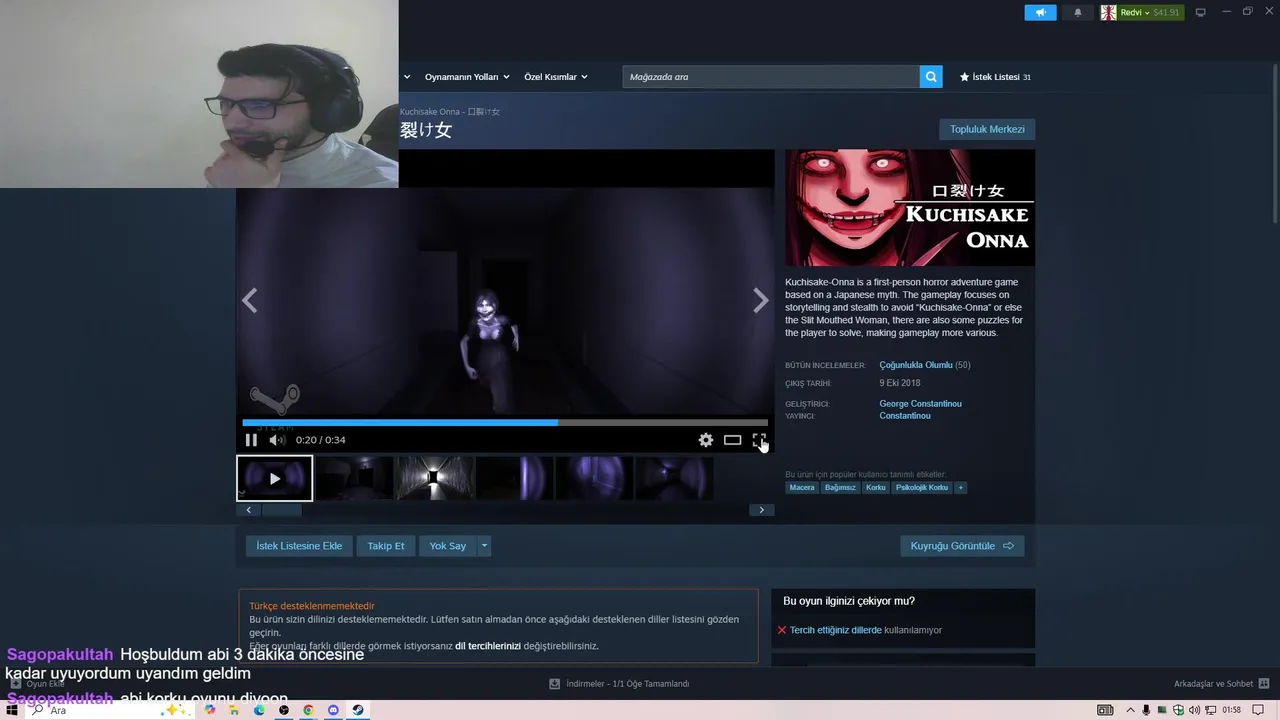Pause the Kuchisake Onna trailer
1280x720 pixels.
(251, 440)
